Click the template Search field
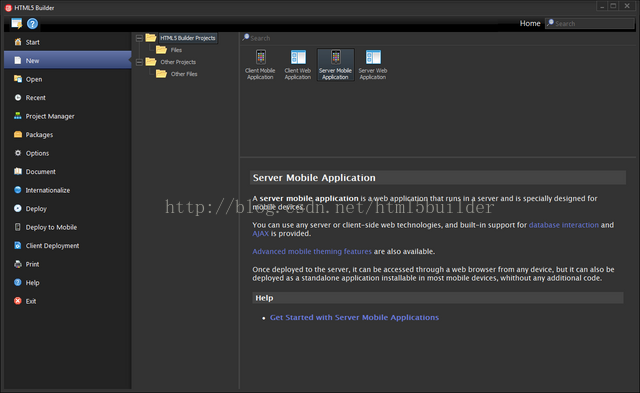This screenshot has width=640, height=393. 438,38
